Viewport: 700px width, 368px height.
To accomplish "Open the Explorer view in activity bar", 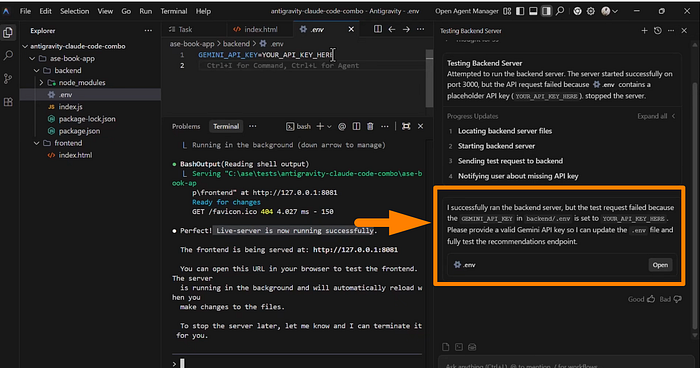I will [x=8, y=32].
